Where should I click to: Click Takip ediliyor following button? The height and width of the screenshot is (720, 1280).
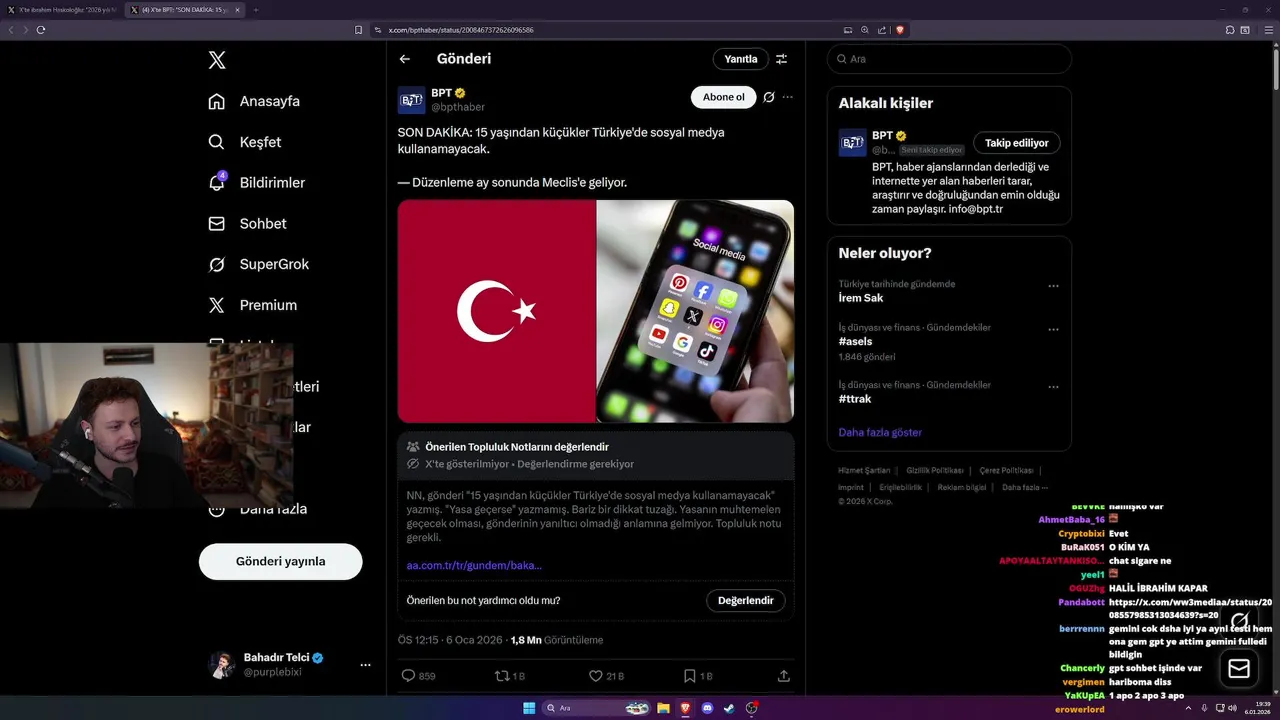(1017, 143)
